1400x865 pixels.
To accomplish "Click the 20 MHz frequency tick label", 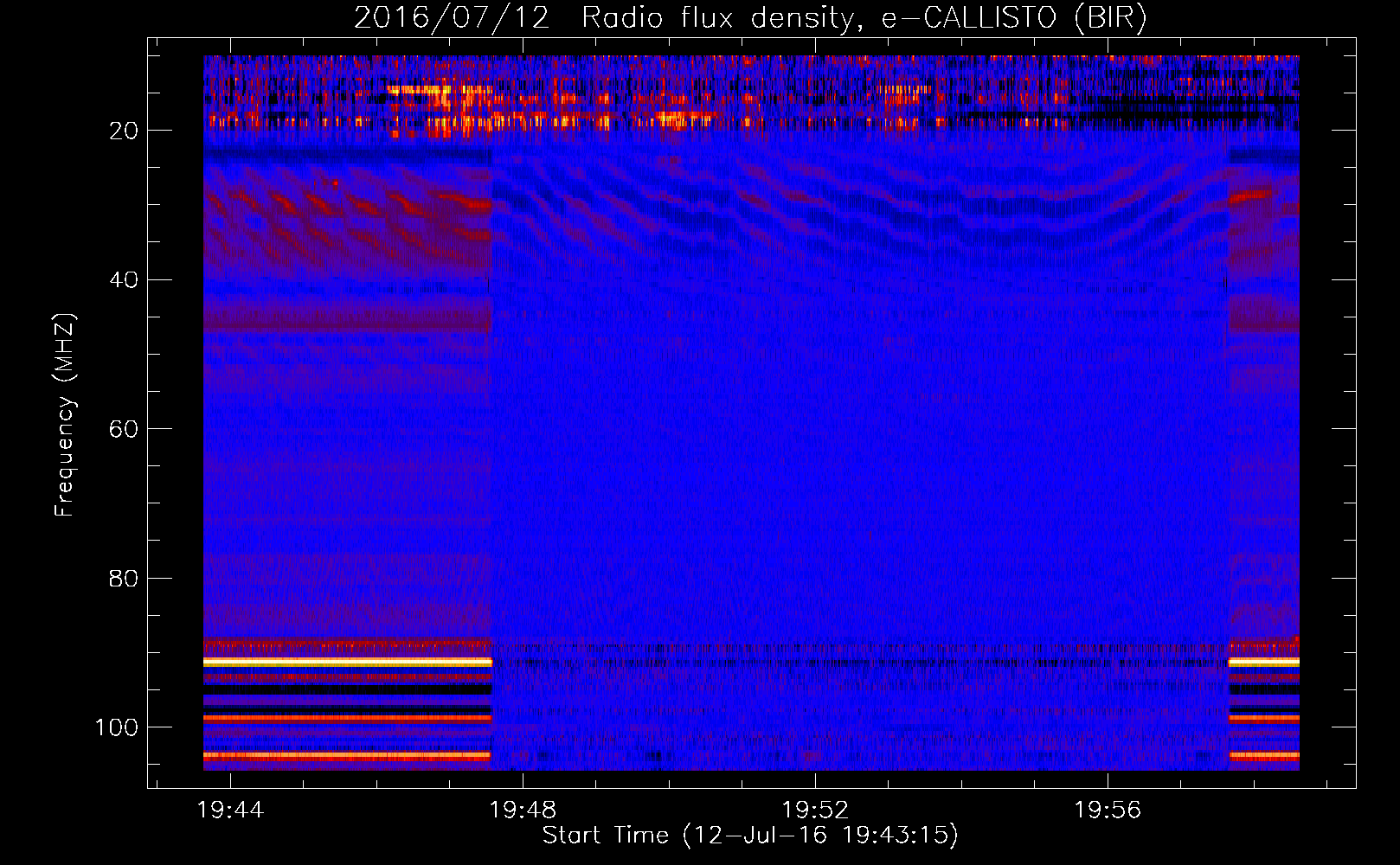I will coord(124,131).
